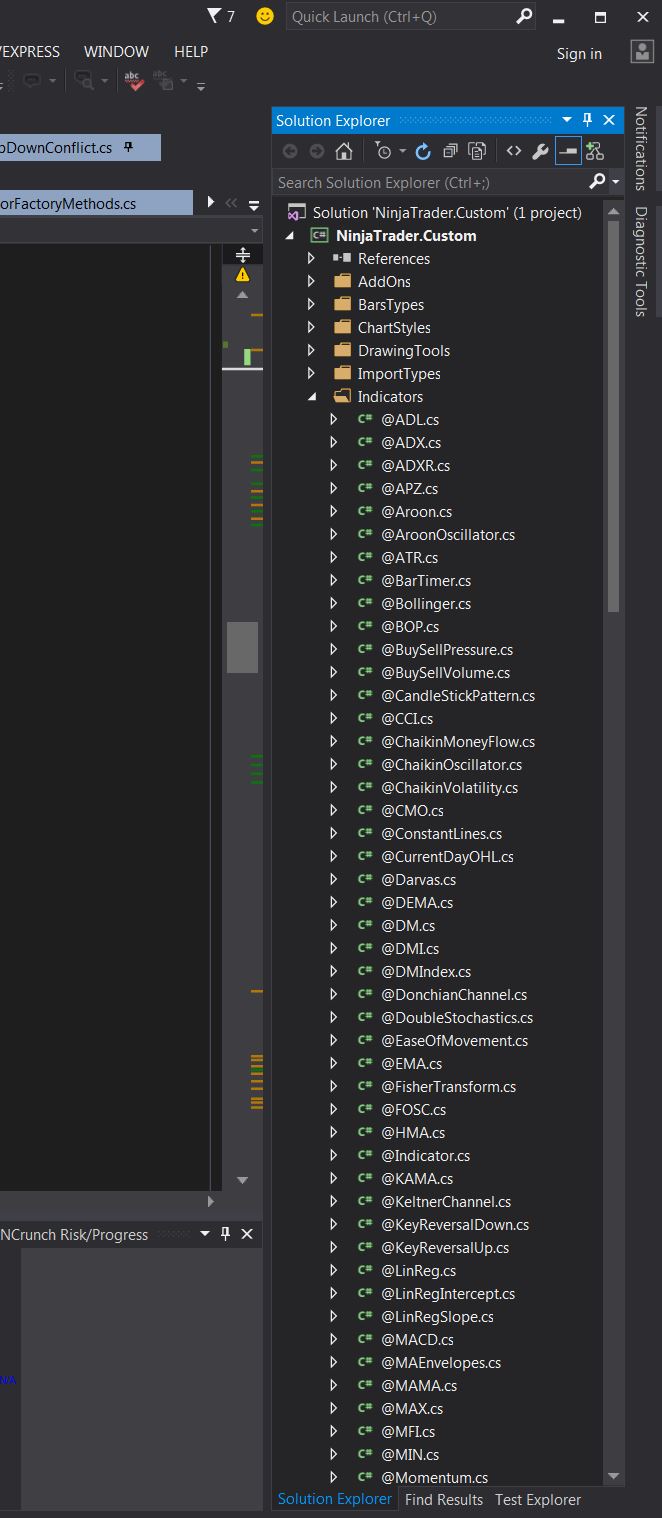Open the dropdown arrow beside the clock filter icon
This screenshot has height=1518, width=662.
pos(402,151)
